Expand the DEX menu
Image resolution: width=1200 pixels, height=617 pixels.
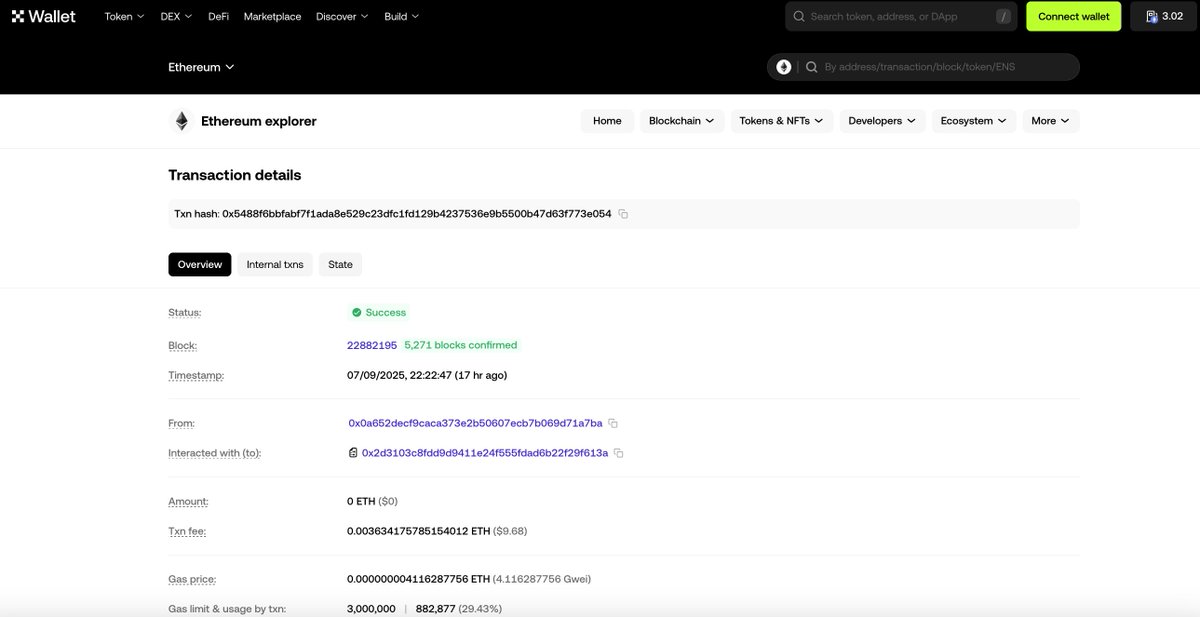[x=176, y=16]
